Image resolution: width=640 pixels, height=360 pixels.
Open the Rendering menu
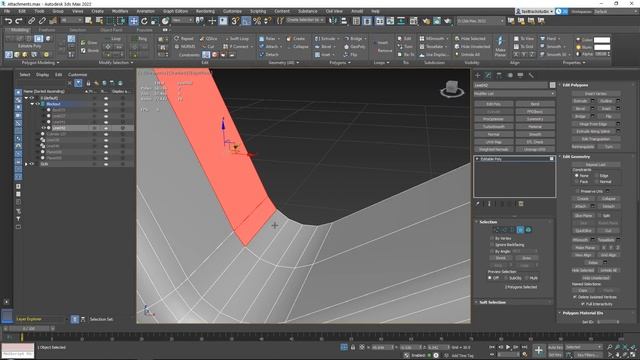coord(205,11)
